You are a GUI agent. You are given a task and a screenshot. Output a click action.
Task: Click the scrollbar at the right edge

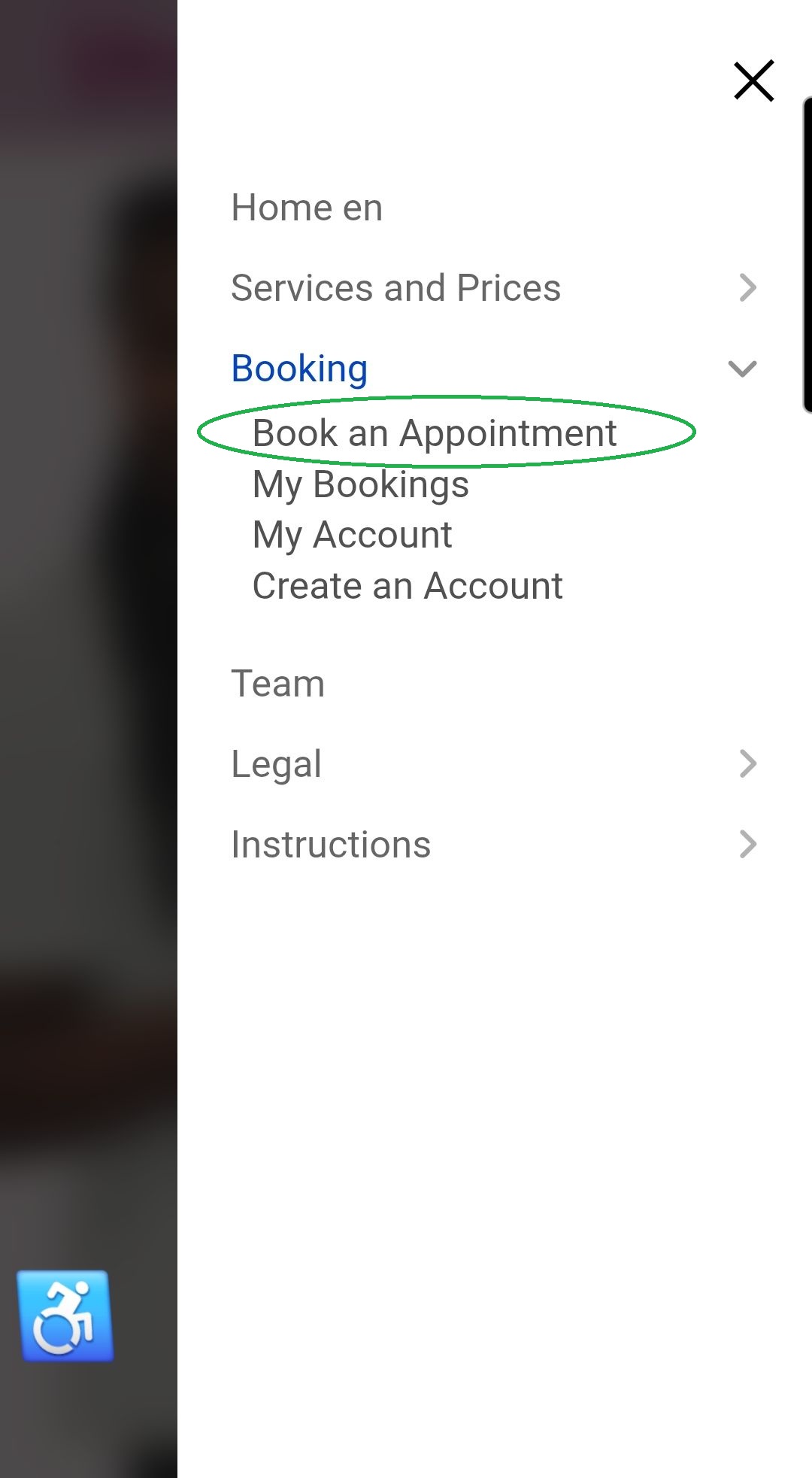[x=807, y=256]
